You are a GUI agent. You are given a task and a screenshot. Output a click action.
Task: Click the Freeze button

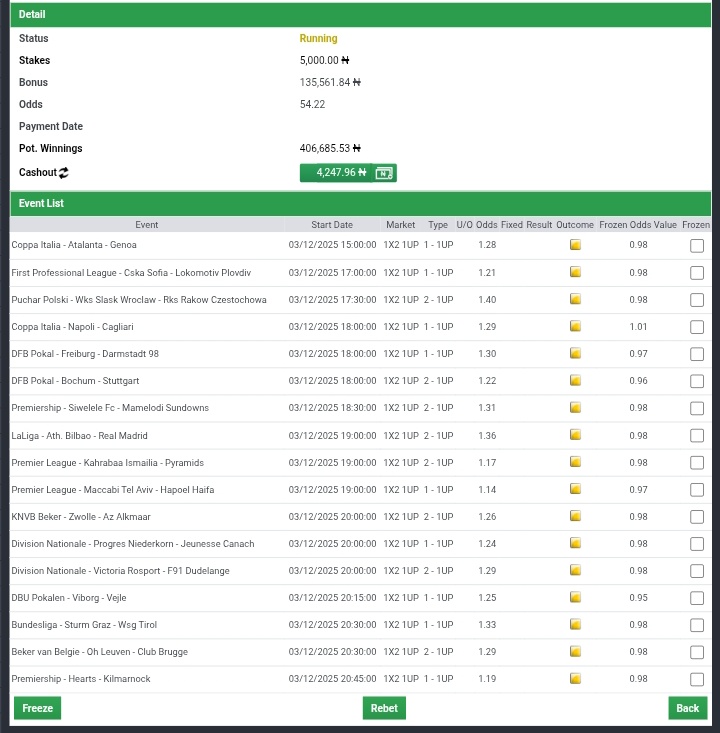tap(37, 708)
